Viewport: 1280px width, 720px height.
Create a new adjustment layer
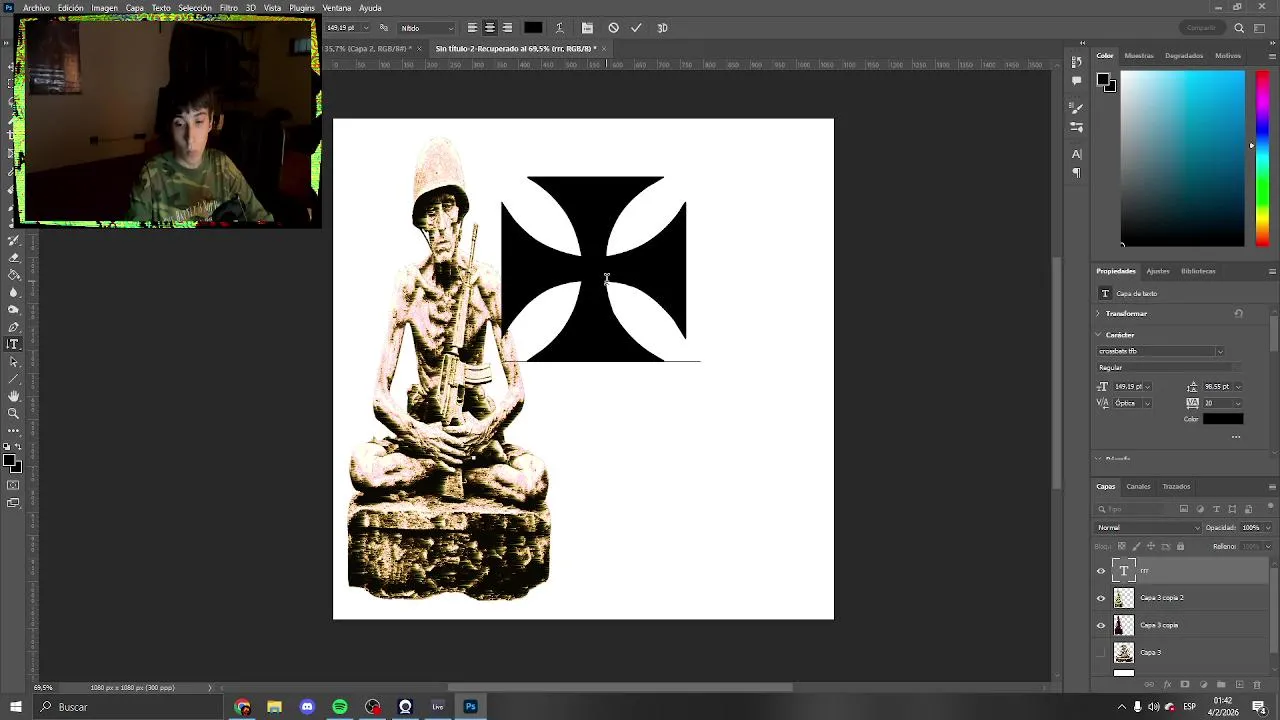pyautogui.click(x=1203, y=684)
